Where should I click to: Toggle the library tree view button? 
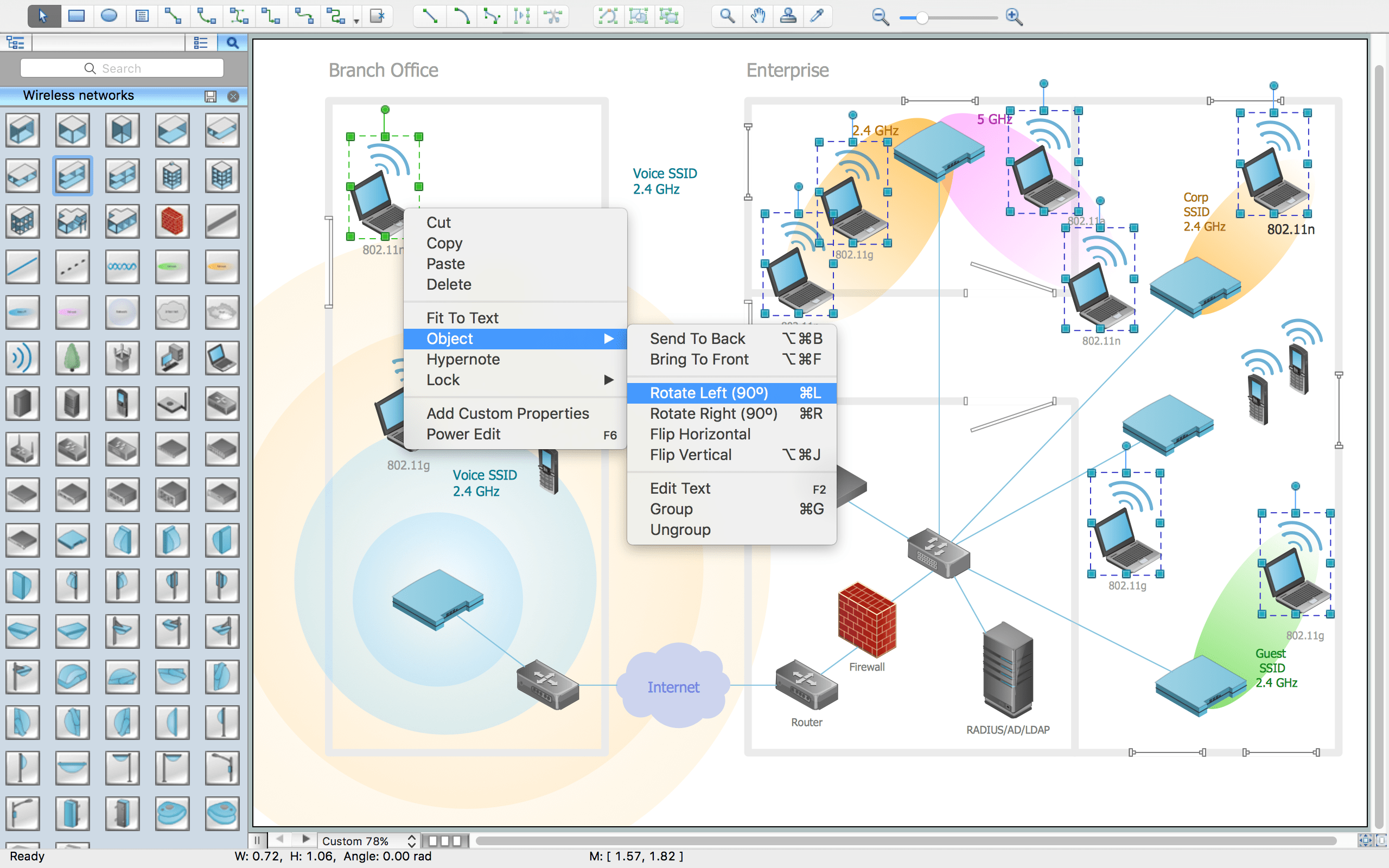pos(16,43)
